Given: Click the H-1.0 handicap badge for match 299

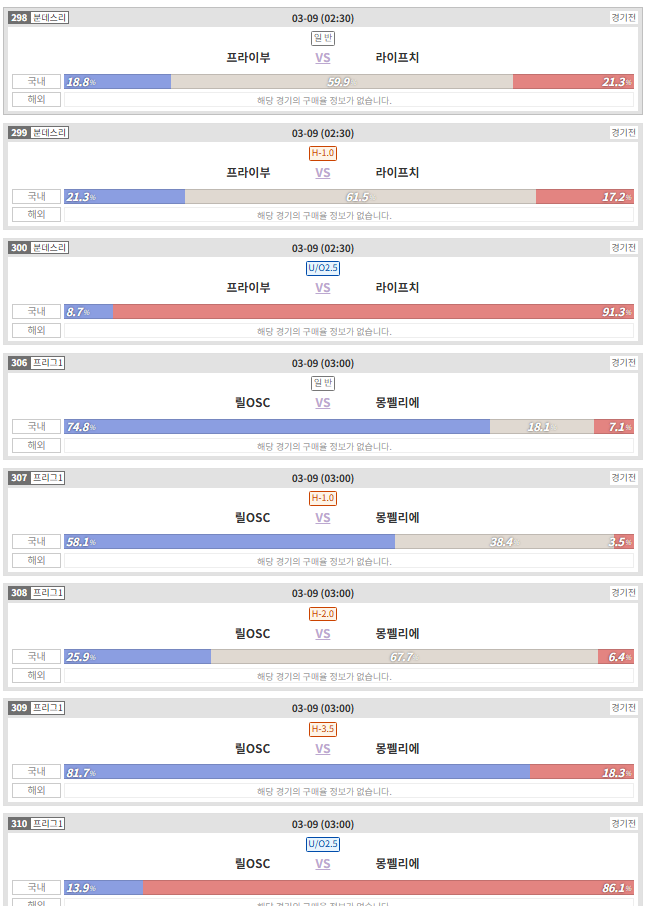Looking at the screenshot, I should pyautogui.click(x=323, y=153).
